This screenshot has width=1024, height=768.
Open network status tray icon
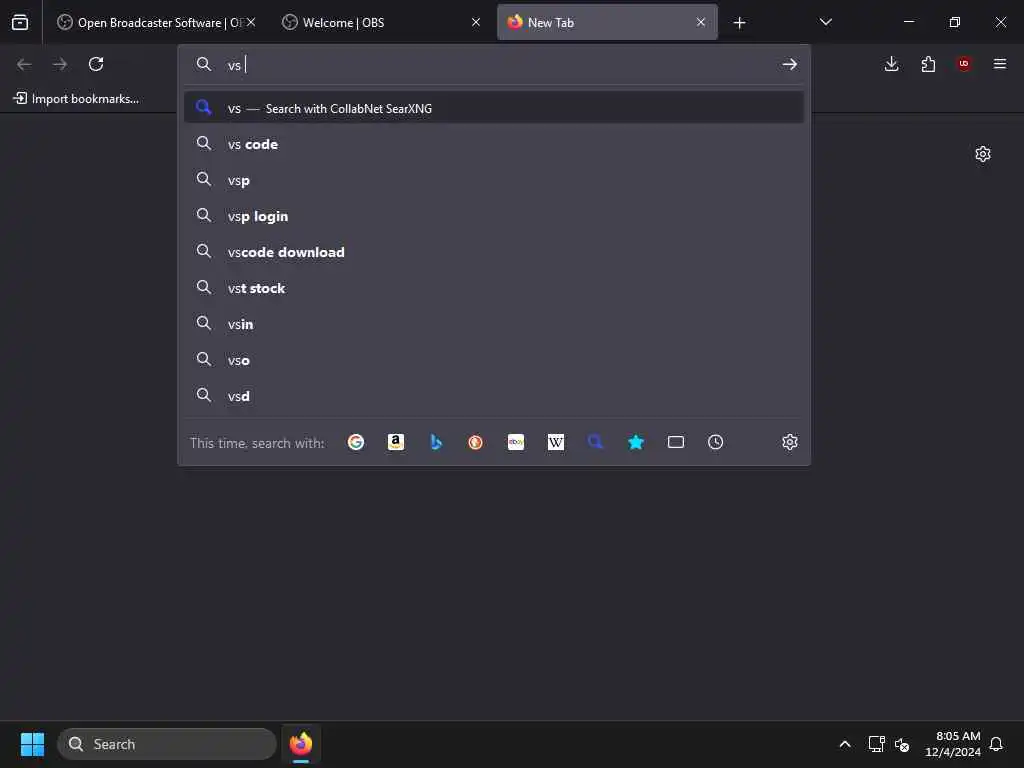coord(876,744)
